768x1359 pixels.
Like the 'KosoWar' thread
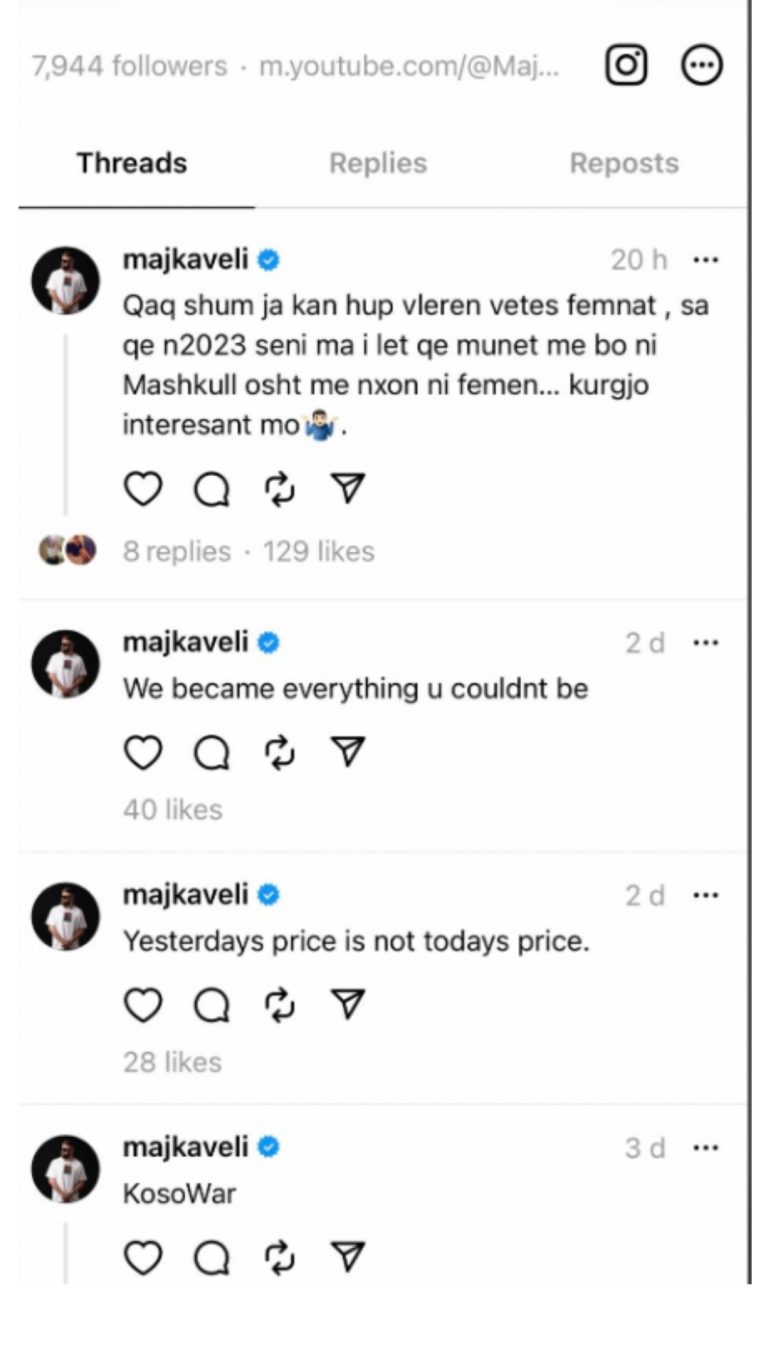click(x=143, y=1258)
